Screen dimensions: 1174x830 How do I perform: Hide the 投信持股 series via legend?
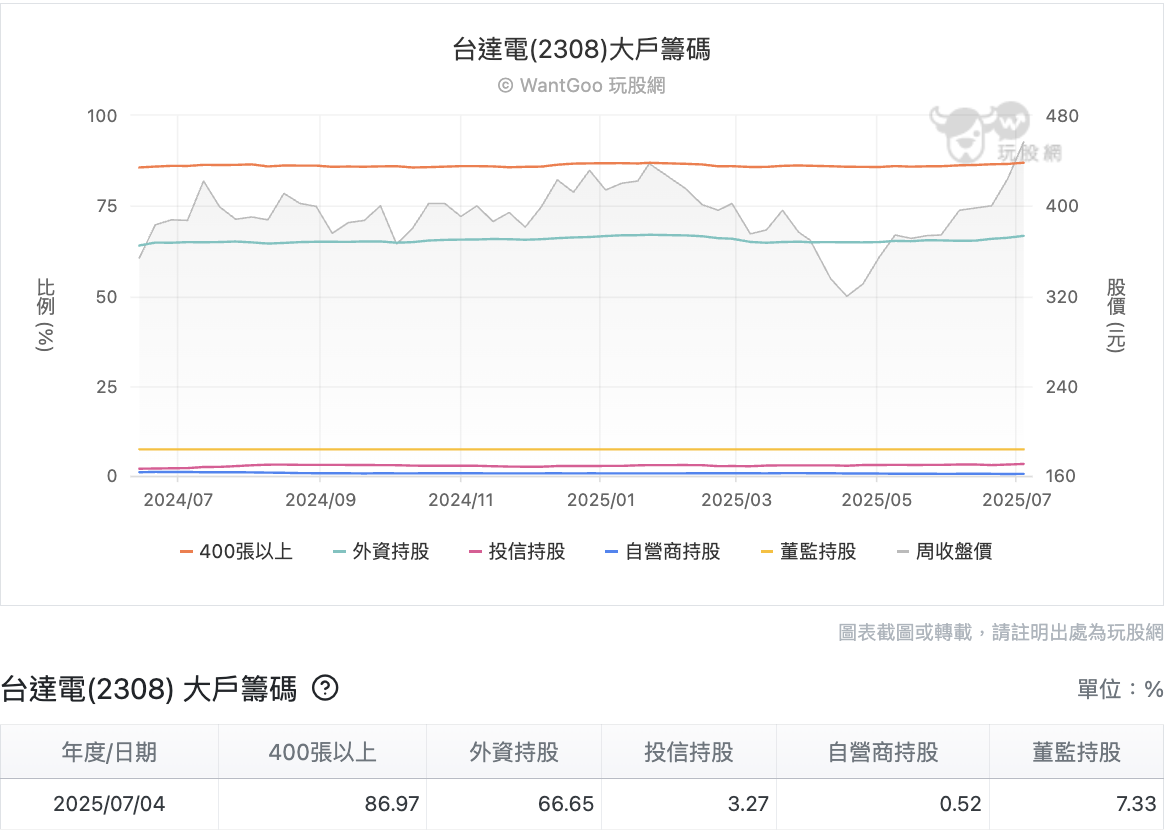517,552
